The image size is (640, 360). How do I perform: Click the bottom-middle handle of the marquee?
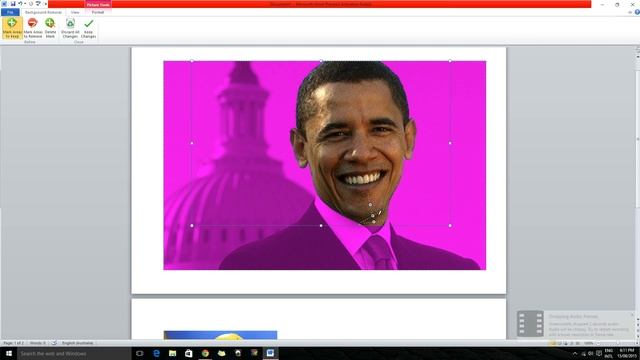point(321,225)
